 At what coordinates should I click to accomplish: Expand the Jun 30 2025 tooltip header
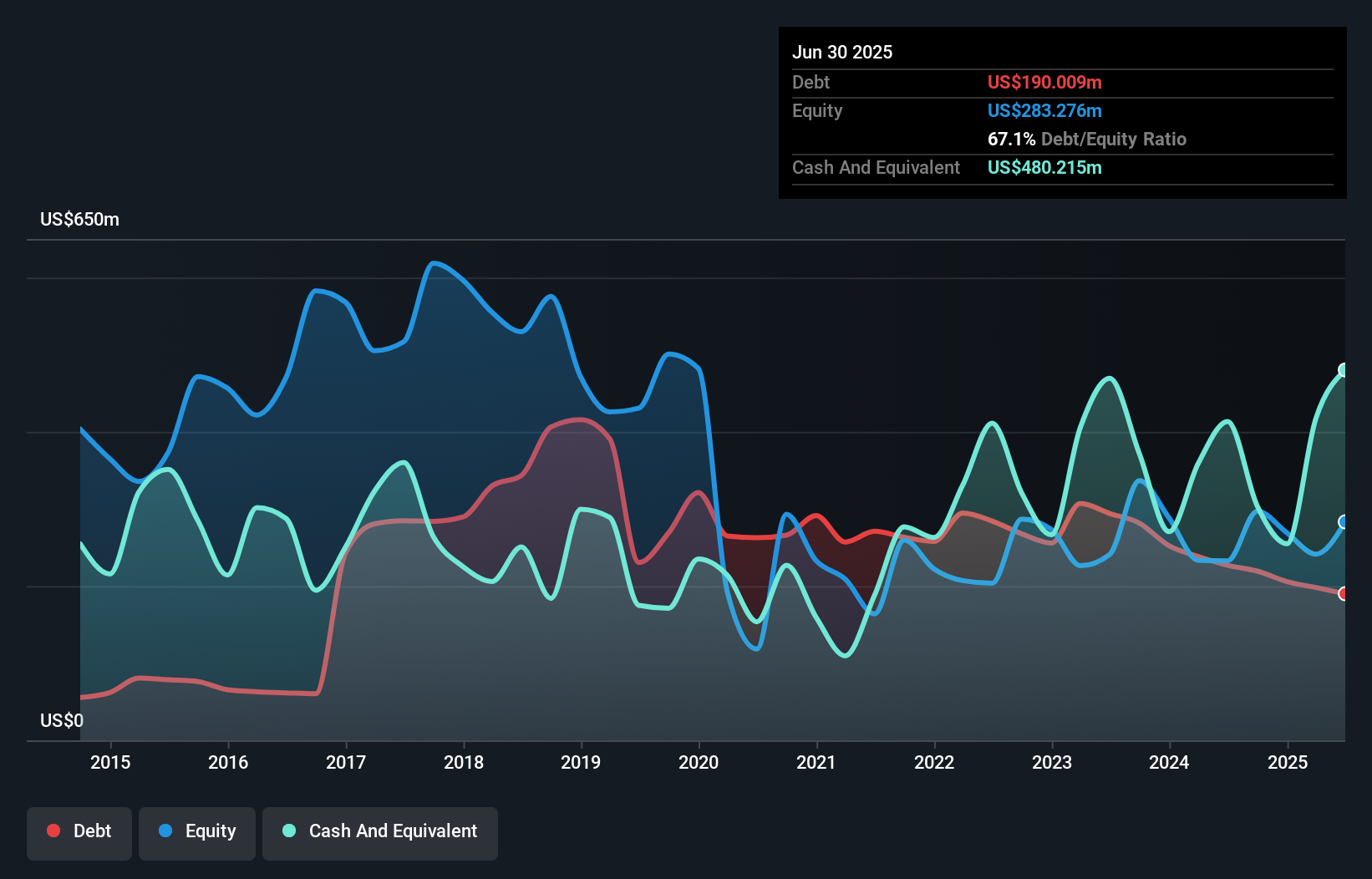point(844,52)
